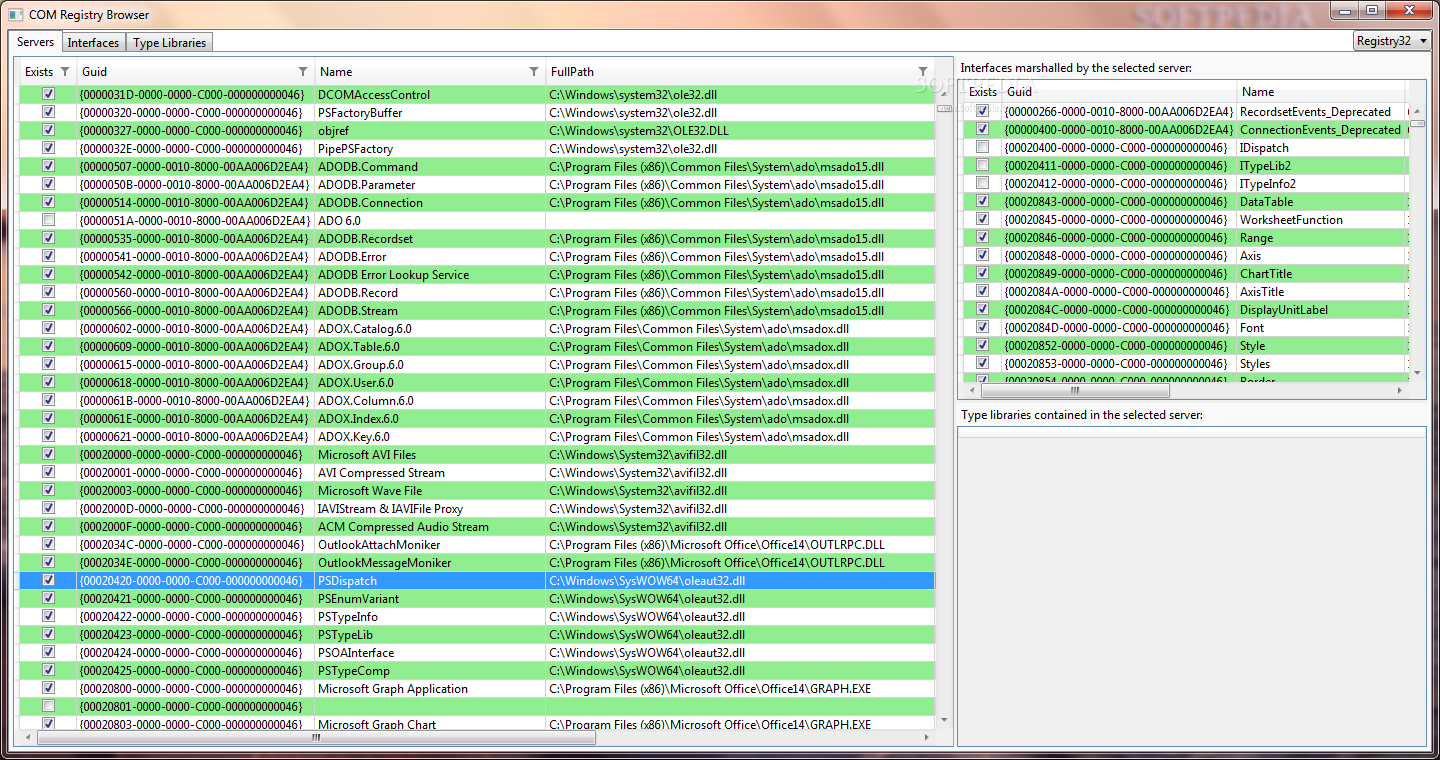The height and width of the screenshot is (760, 1440).
Task: Select the ADODB.Connection row
Action: tap(477, 202)
